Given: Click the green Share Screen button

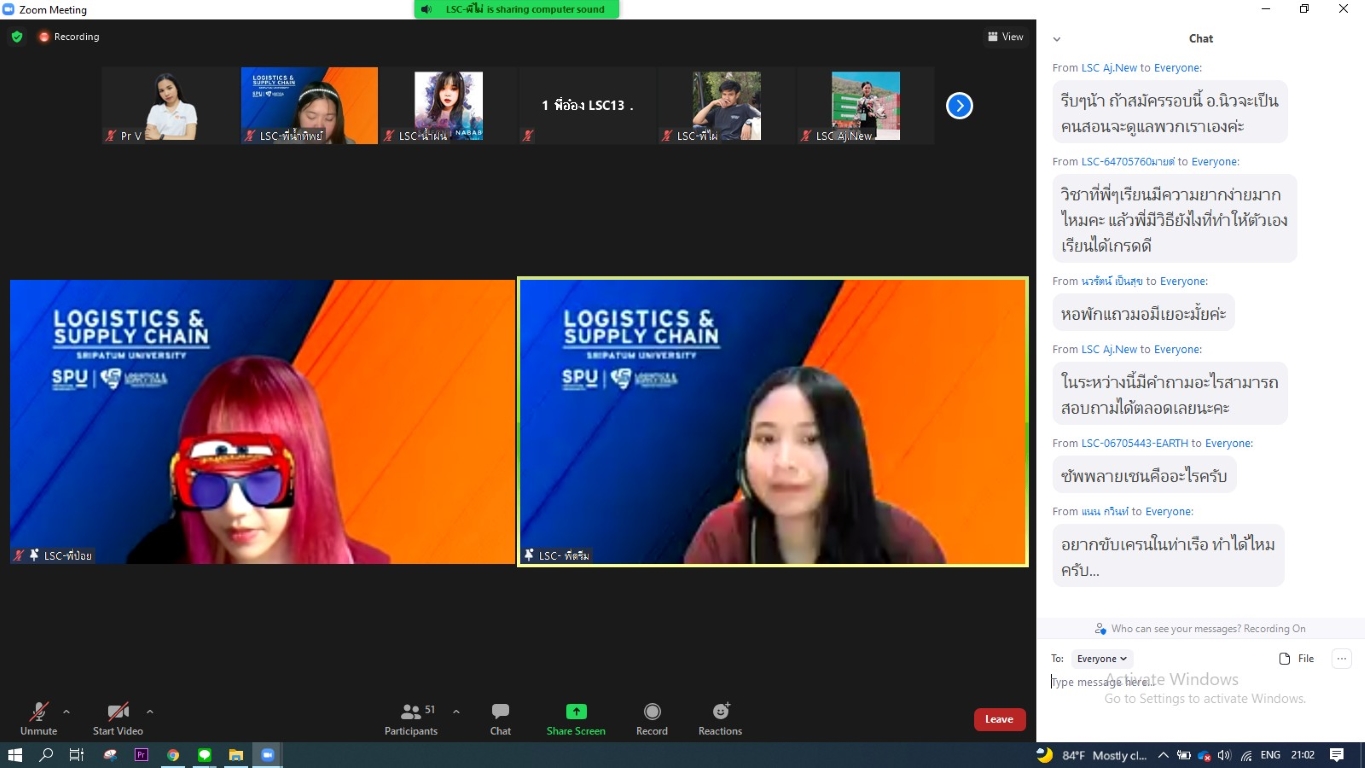Looking at the screenshot, I should click(x=576, y=718).
